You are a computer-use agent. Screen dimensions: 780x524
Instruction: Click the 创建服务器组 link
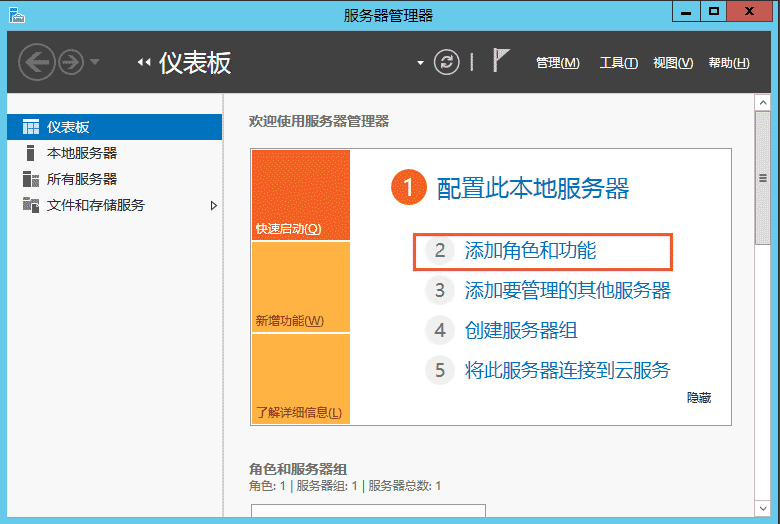[521, 330]
